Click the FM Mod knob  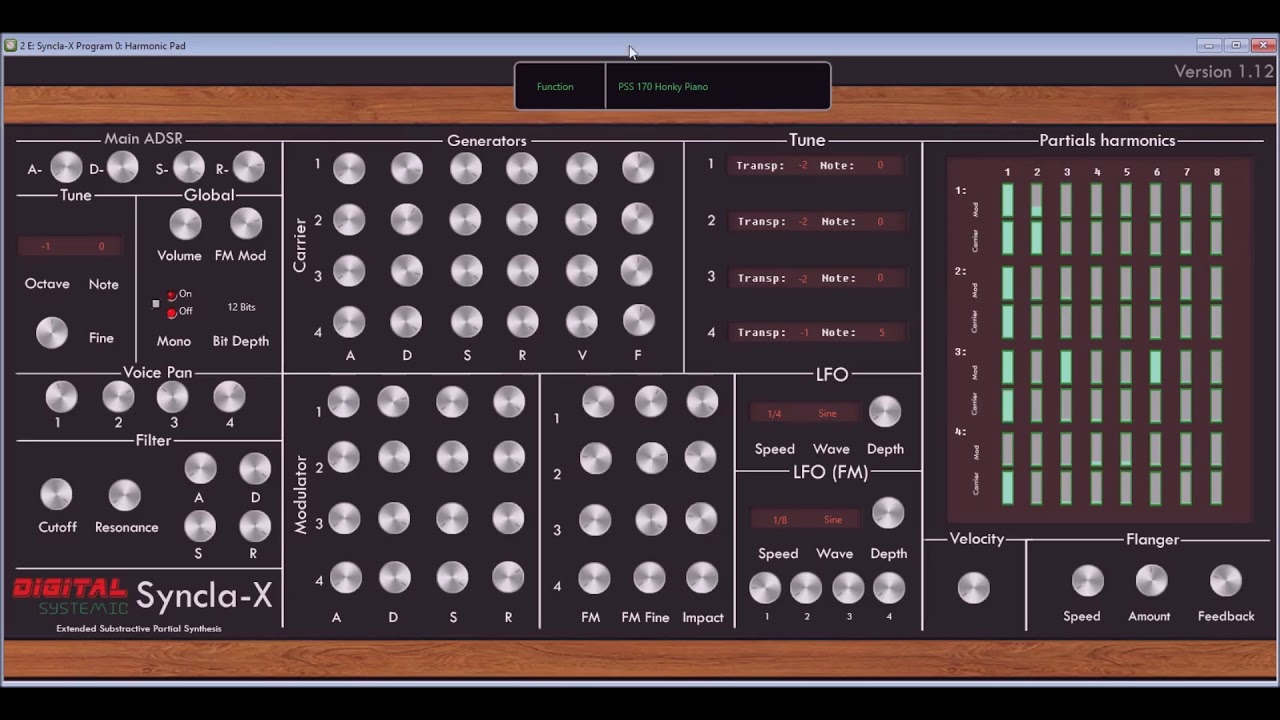[246, 224]
